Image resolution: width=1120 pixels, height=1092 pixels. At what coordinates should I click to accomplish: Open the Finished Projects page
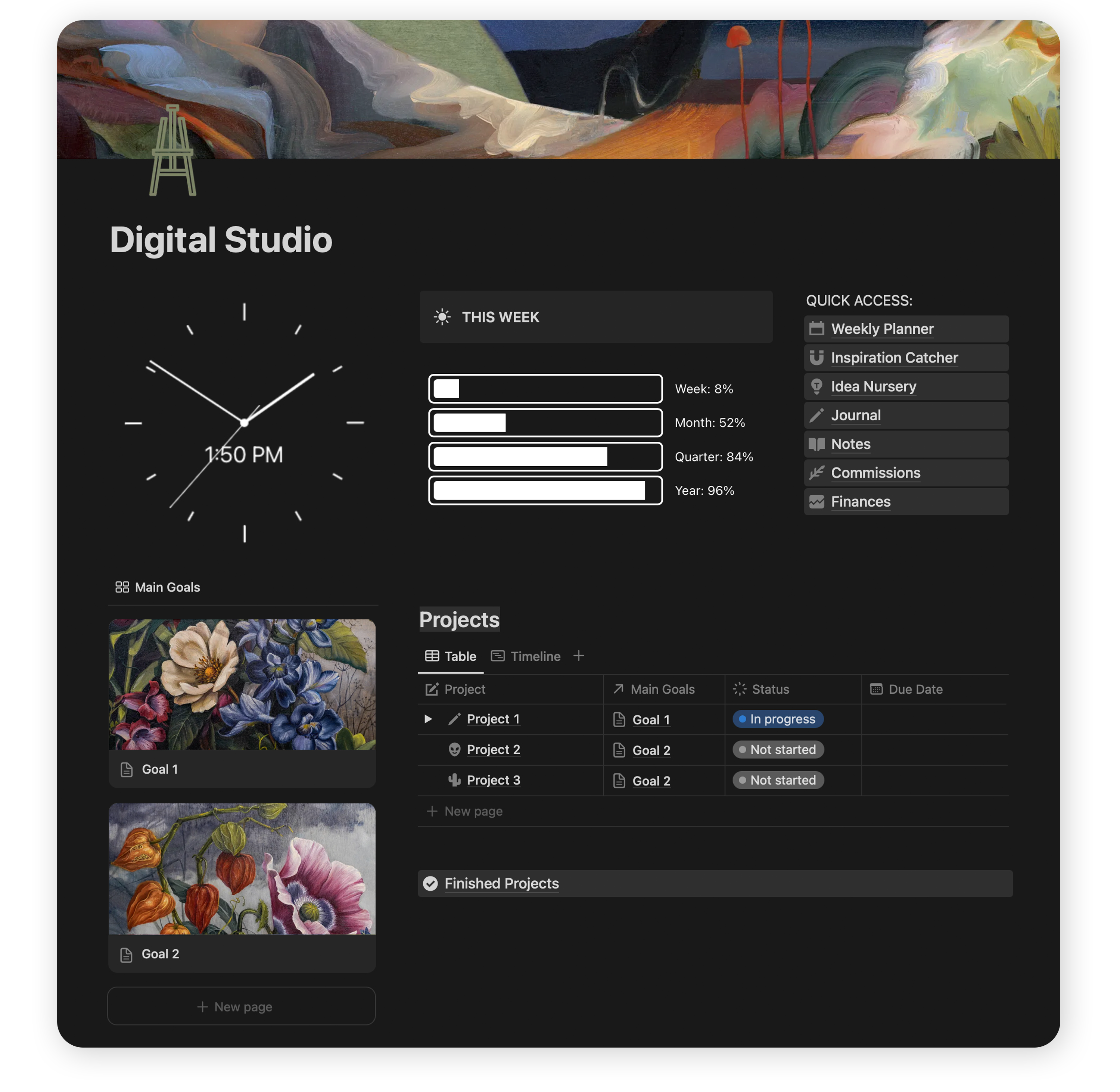(715, 883)
